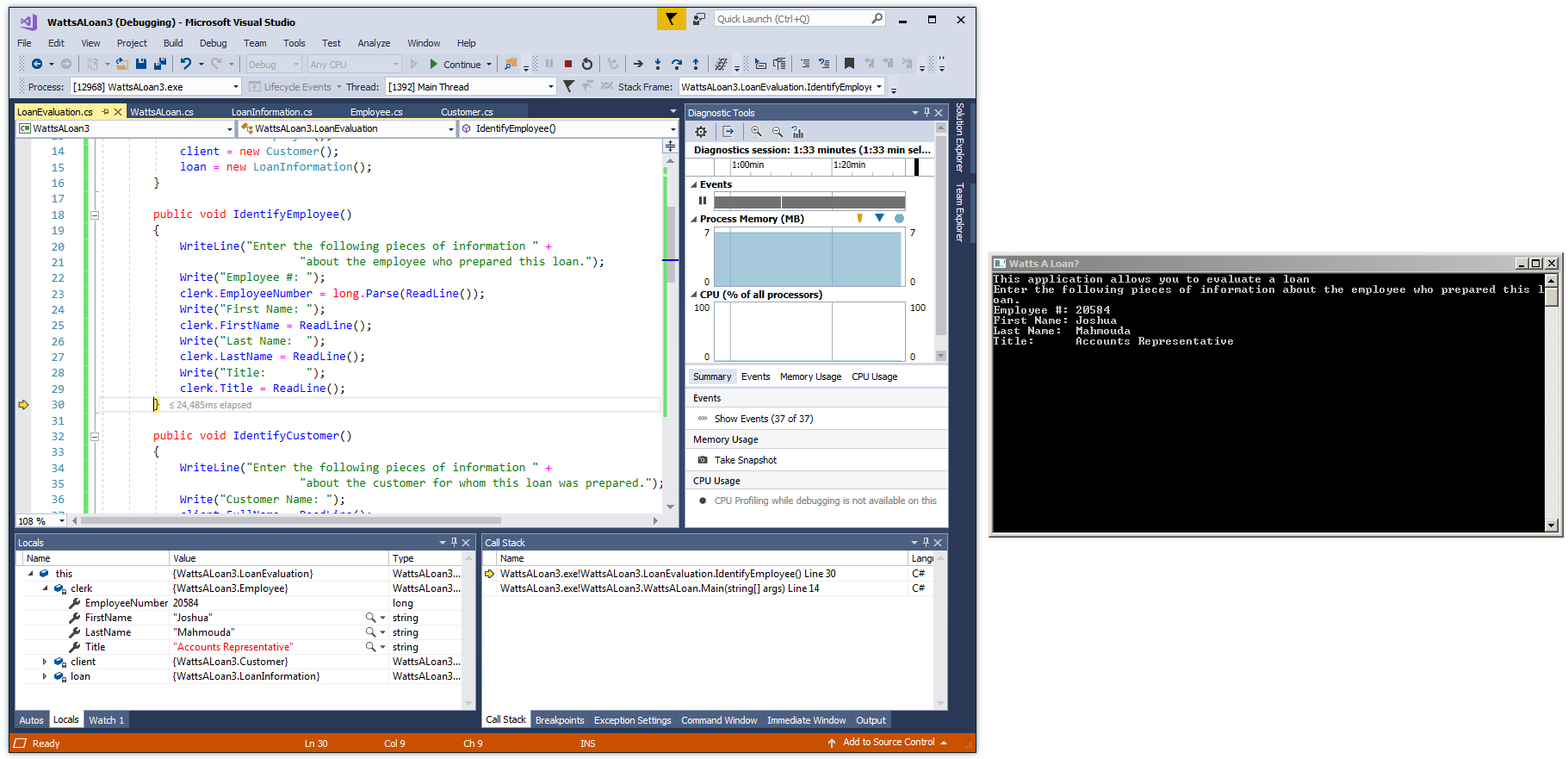This screenshot has height=759, width=1568.
Task: Click Show Events (37 of 37) link
Action: [763, 419]
